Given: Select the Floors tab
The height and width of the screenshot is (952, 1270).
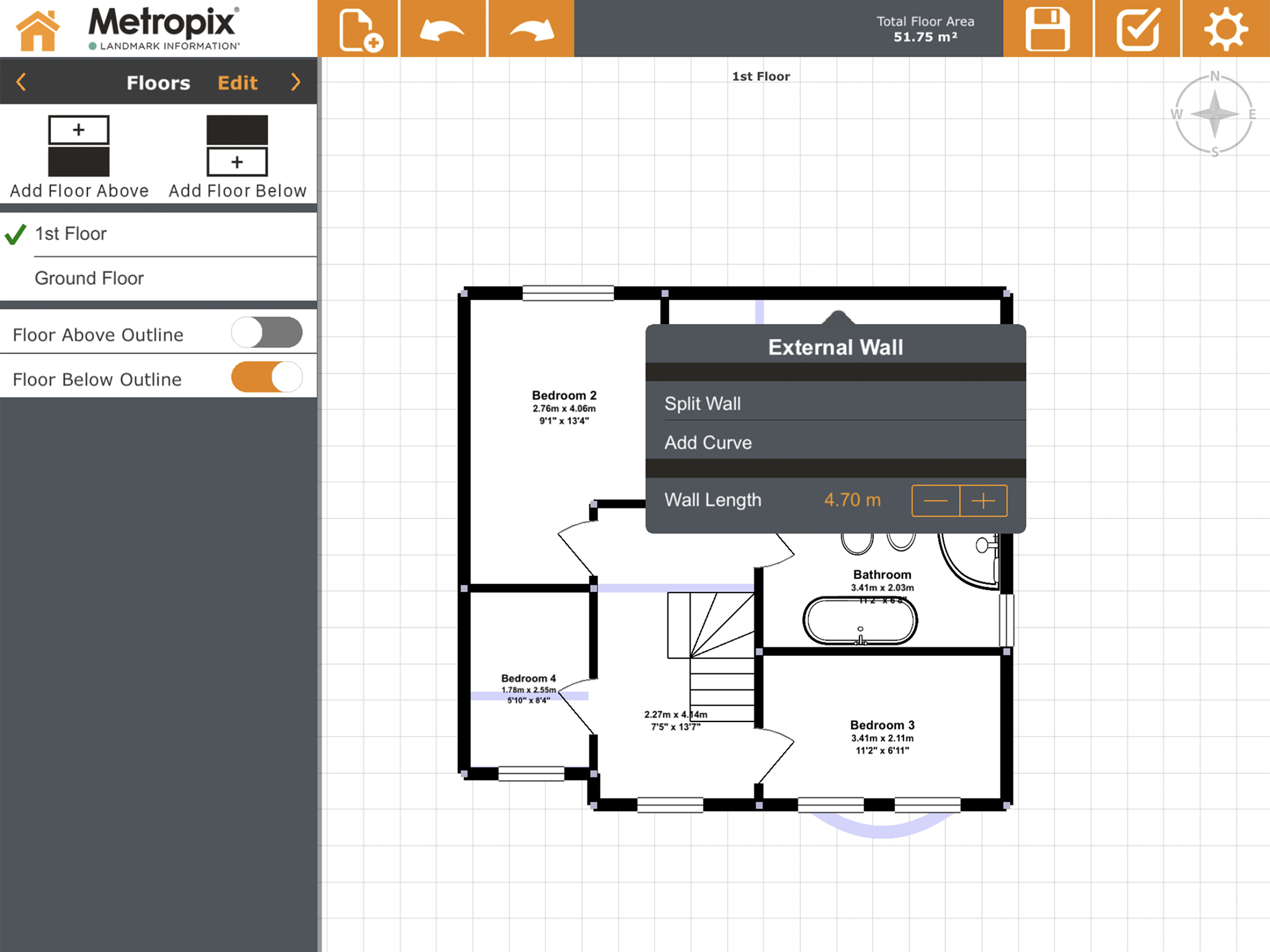Looking at the screenshot, I should [x=158, y=82].
